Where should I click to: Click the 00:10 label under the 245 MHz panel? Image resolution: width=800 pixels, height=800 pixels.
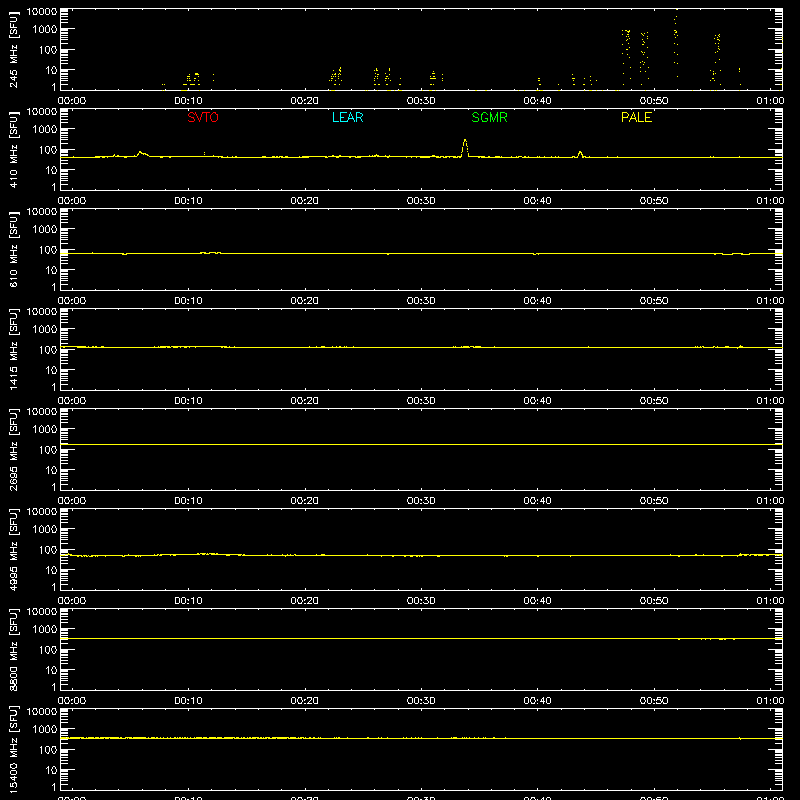tap(188, 101)
